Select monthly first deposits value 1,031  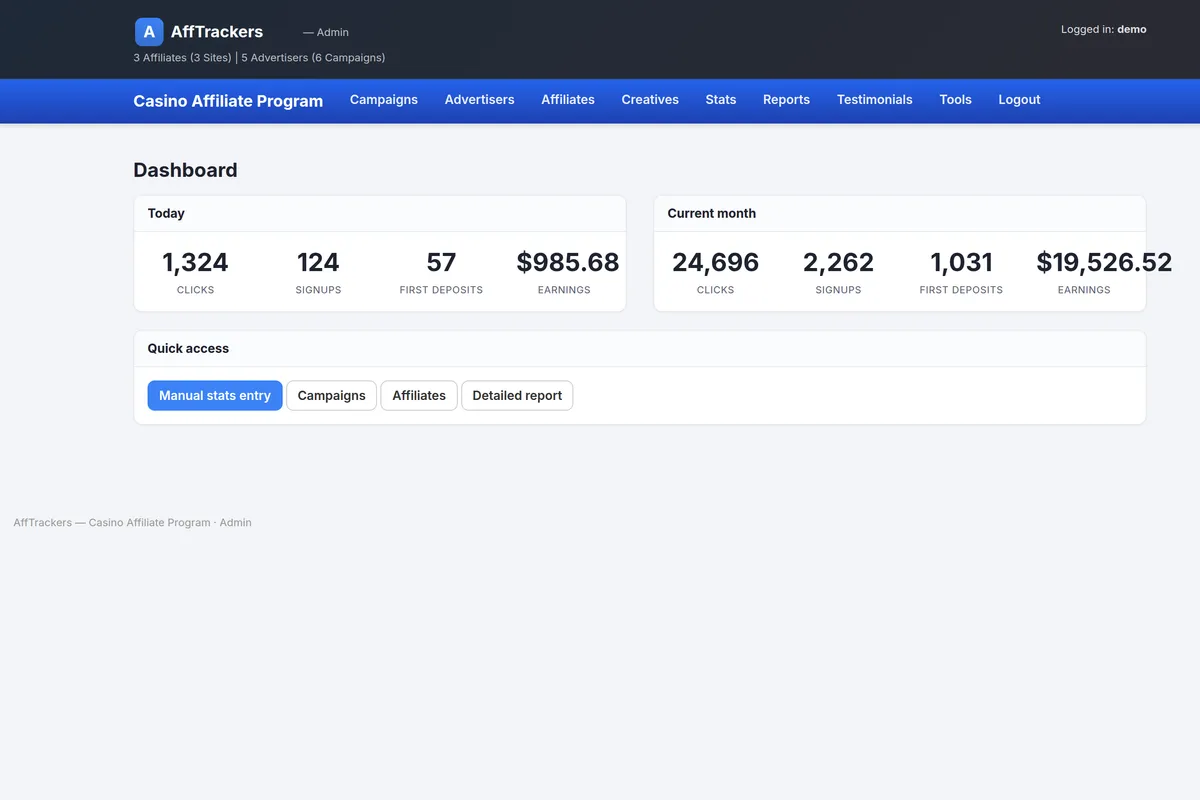(961, 262)
